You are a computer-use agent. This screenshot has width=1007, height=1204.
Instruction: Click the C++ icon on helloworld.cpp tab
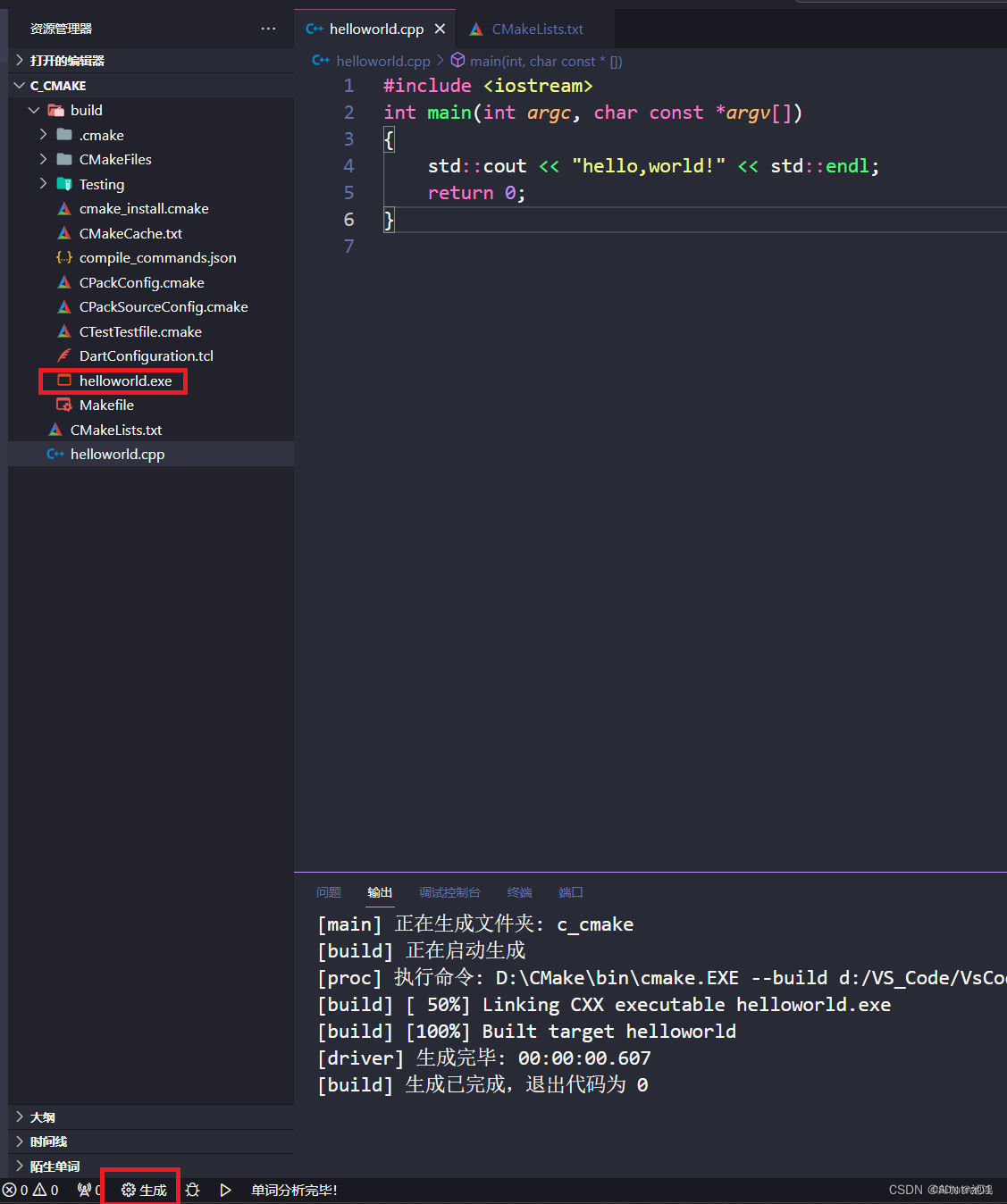(315, 29)
